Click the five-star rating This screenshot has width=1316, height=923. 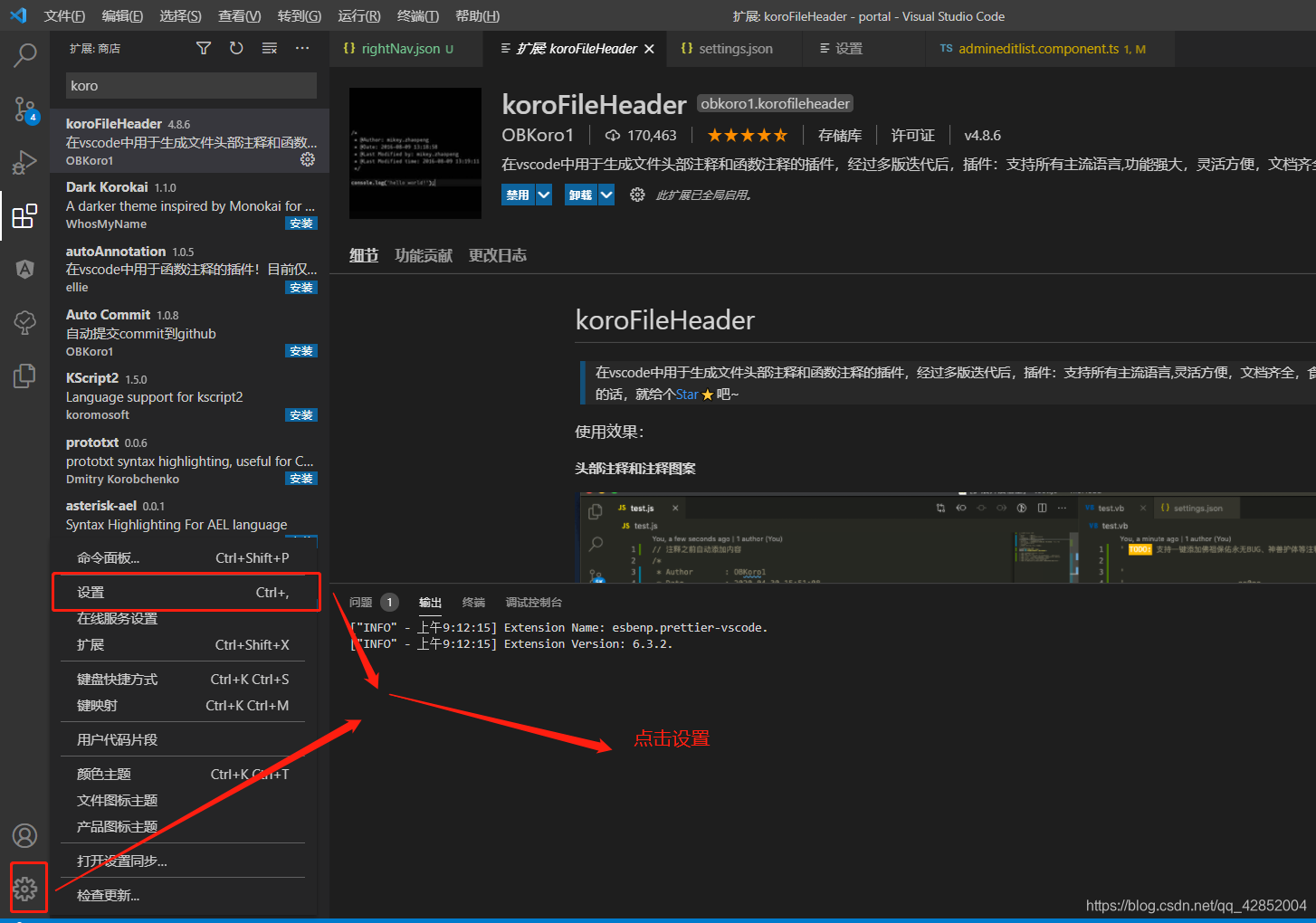748,136
